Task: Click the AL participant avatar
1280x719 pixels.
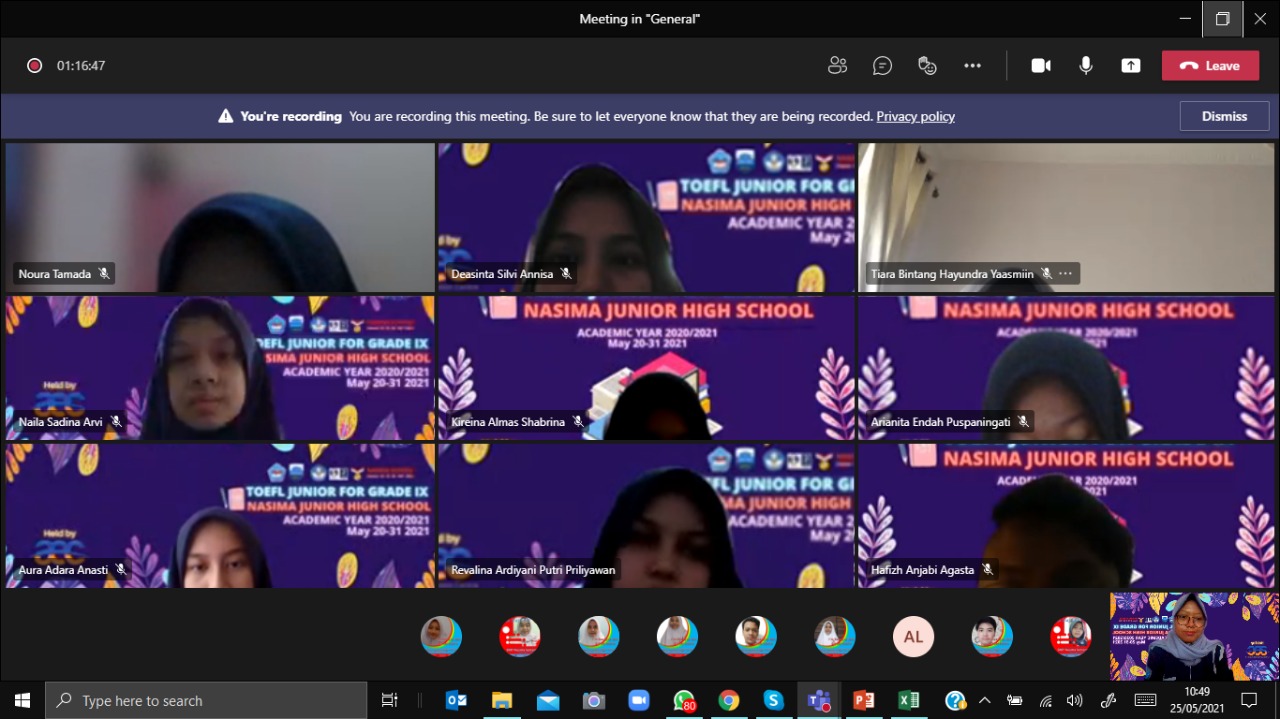Action: (913, 637)
